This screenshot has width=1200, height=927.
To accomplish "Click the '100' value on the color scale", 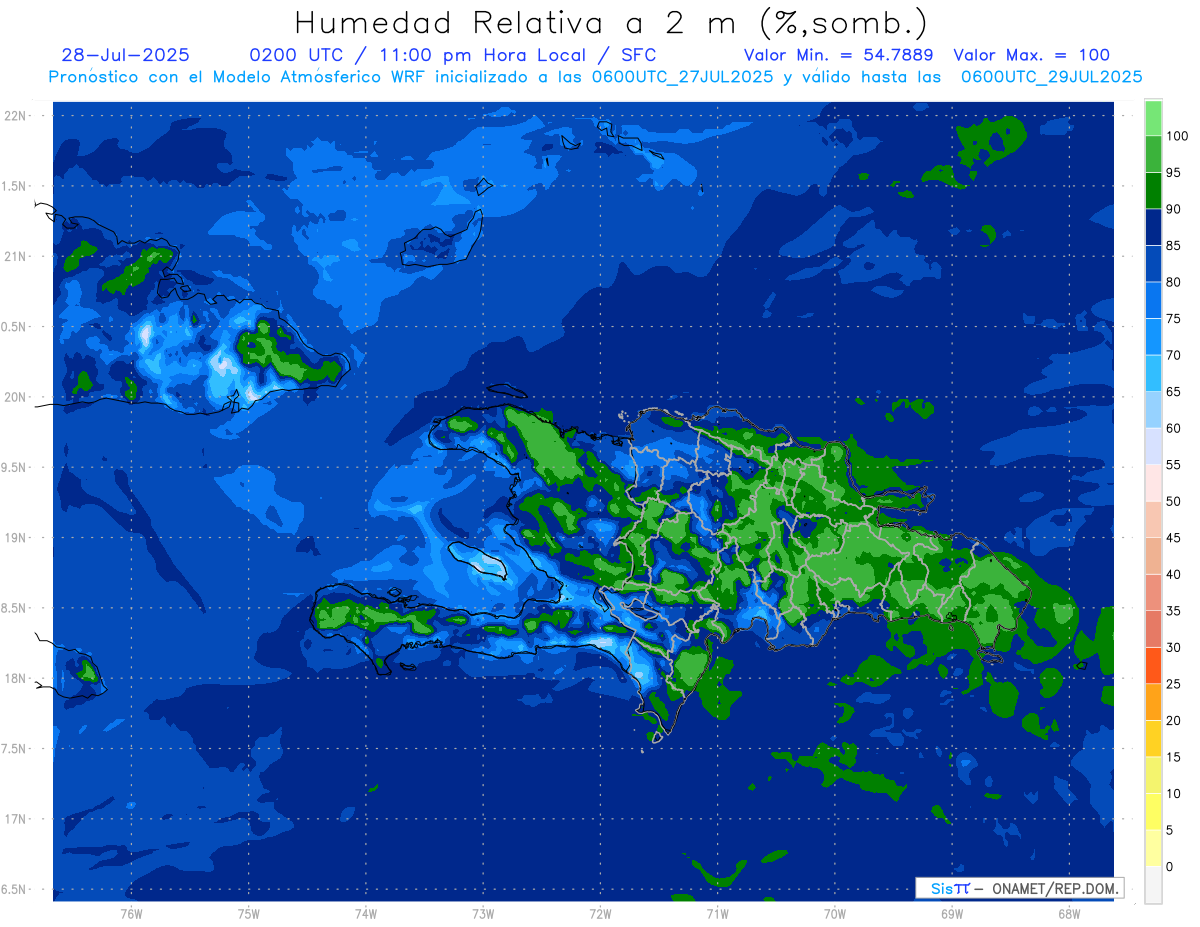I will [1176, 136].
